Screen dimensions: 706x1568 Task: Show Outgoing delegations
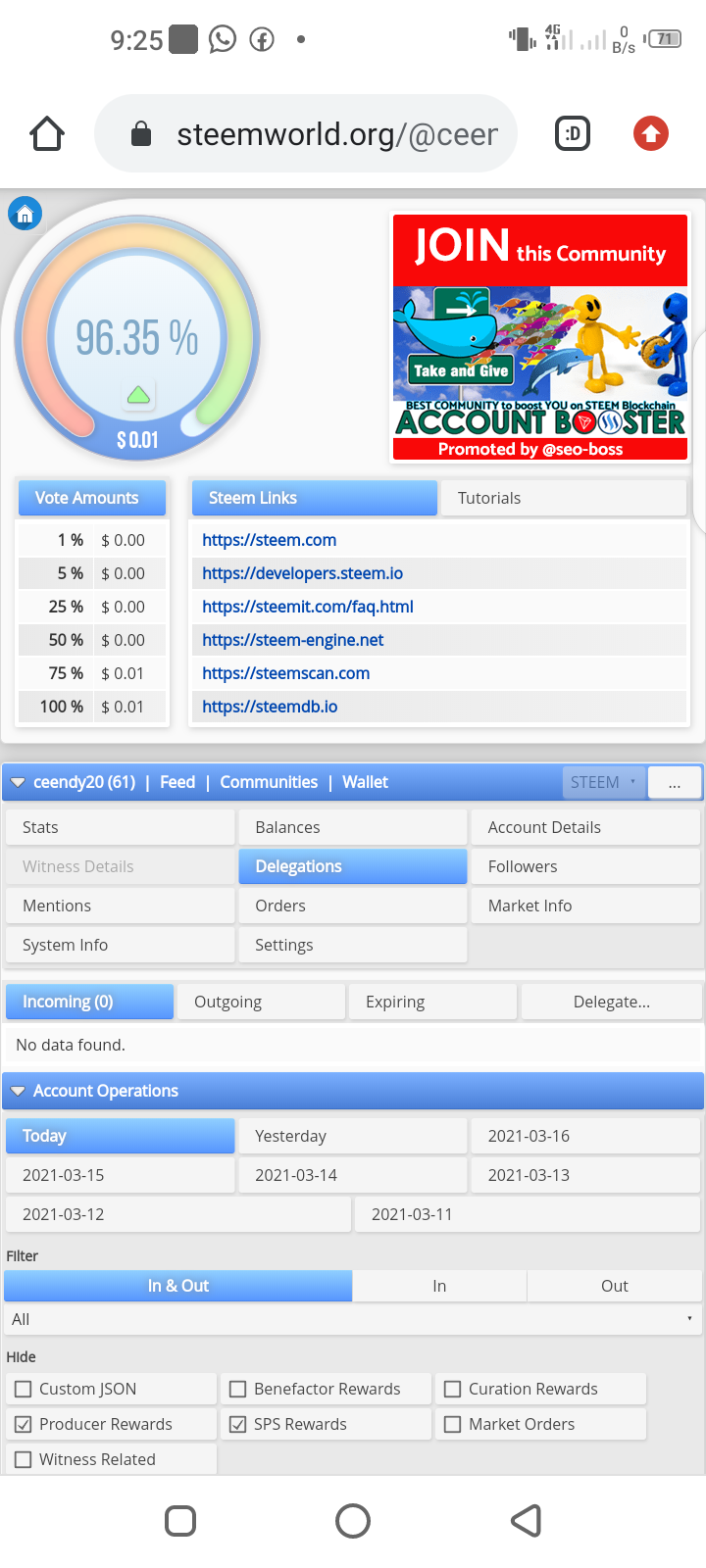point(262,1002)
